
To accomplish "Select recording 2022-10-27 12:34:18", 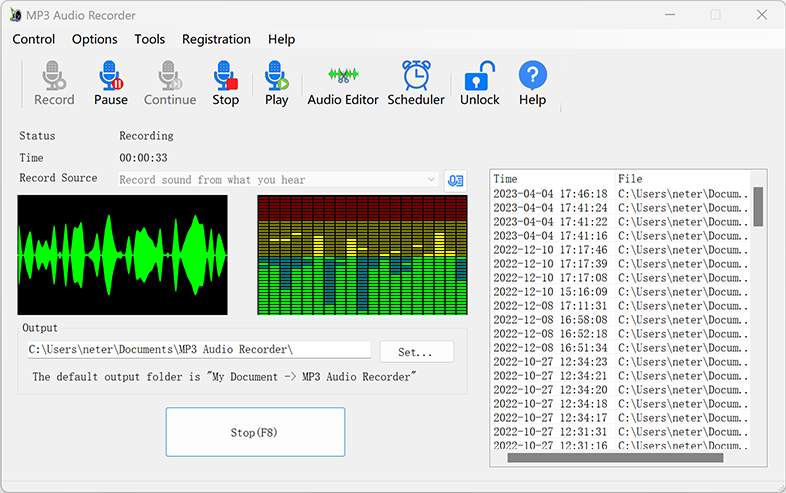I will pyautogui.click(x=620, y=404).
